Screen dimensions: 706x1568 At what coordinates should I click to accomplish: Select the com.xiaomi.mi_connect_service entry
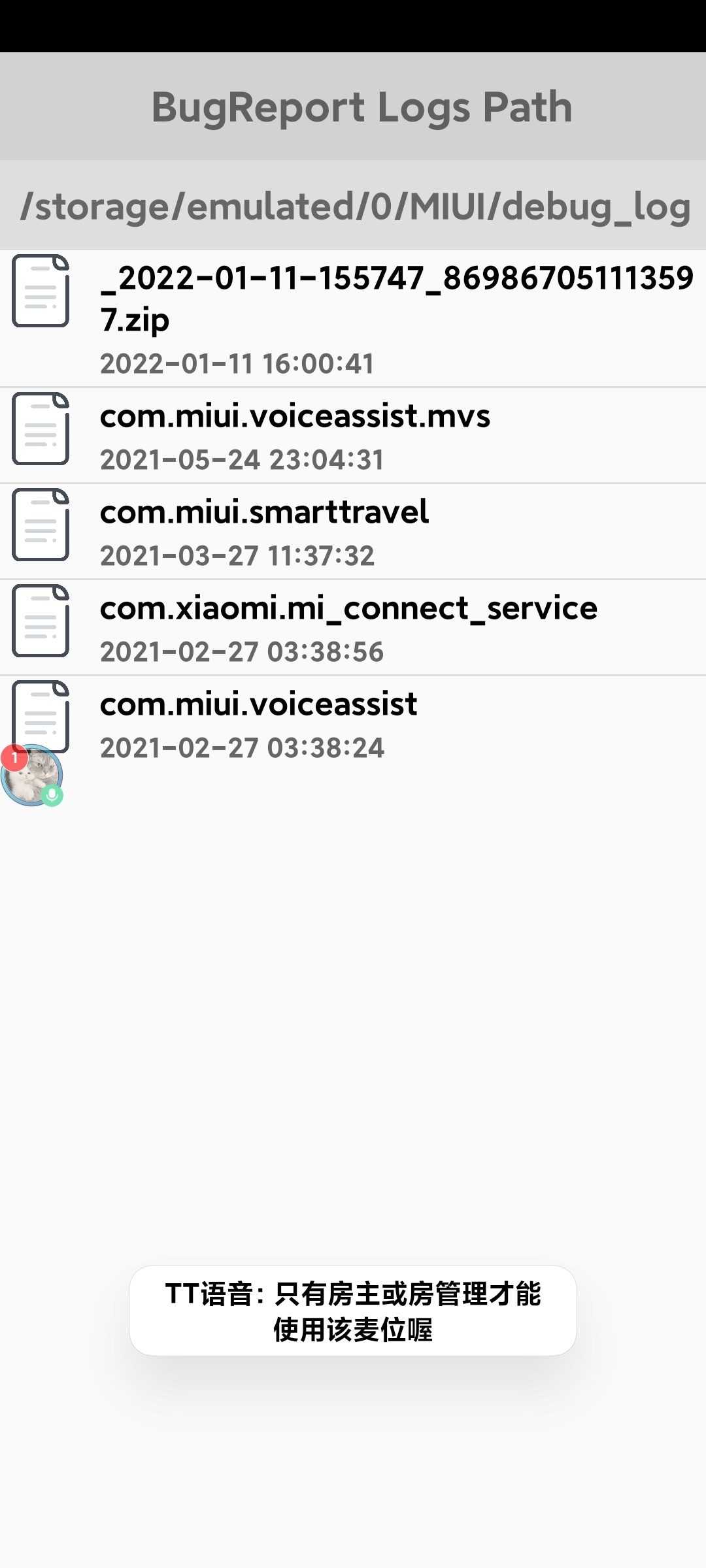pyautogui.click(x=353, y=628)
